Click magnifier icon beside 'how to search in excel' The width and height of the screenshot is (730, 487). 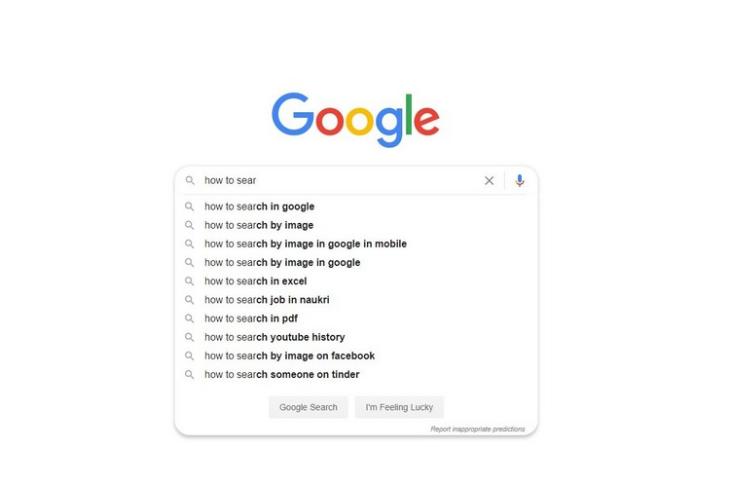tap(189, 281)
